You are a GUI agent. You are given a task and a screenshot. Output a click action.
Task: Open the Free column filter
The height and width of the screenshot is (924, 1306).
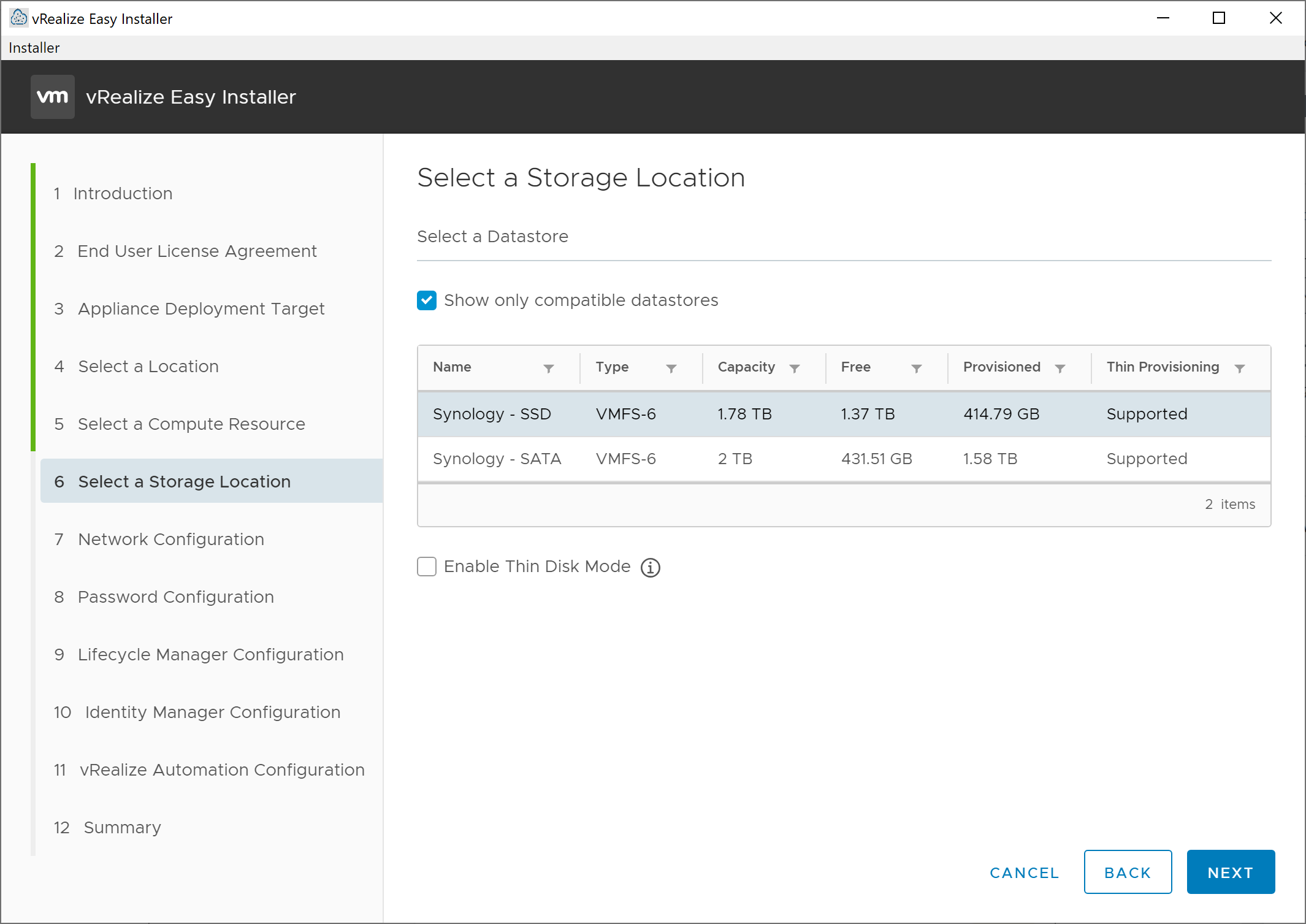coord(917,368)
